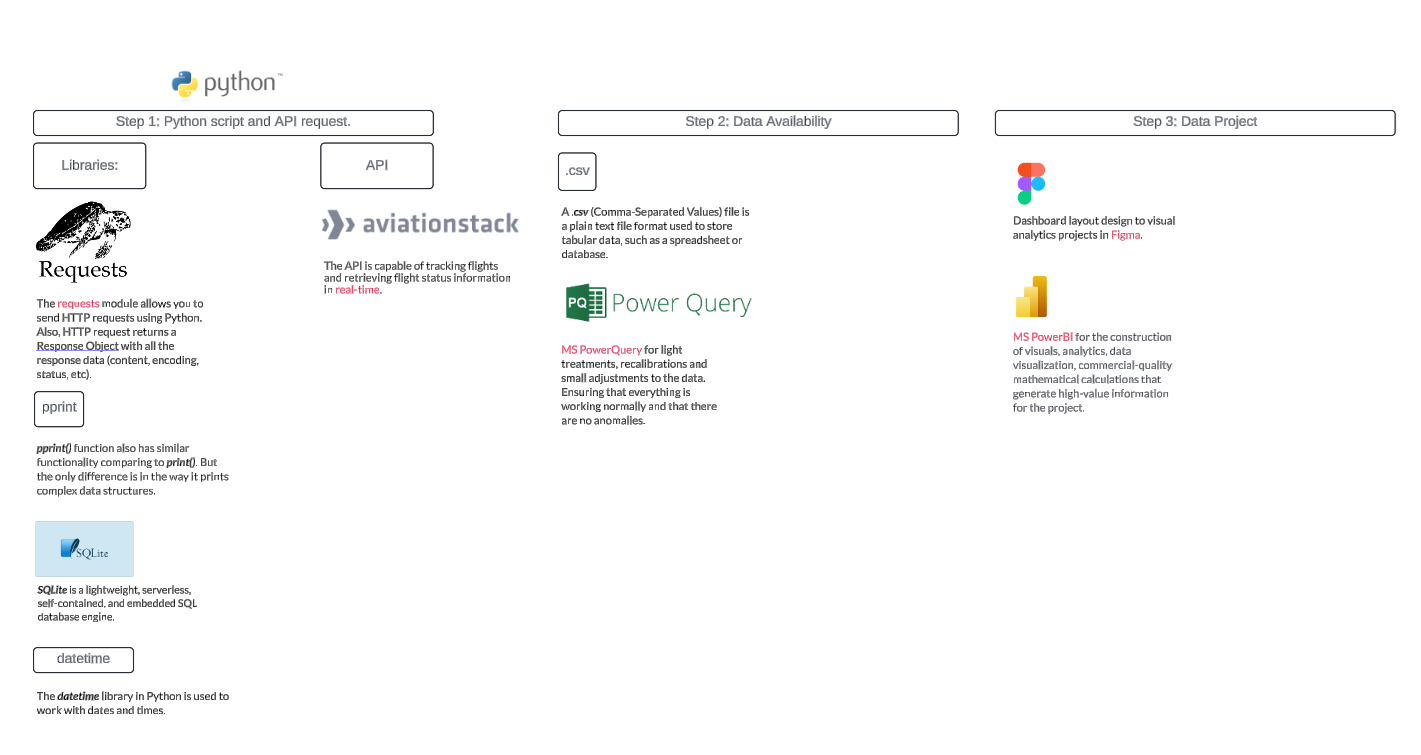This screenshot has height=755, width=1421.
Task: Click 'complex data structures.' text line
Action: 96,491
